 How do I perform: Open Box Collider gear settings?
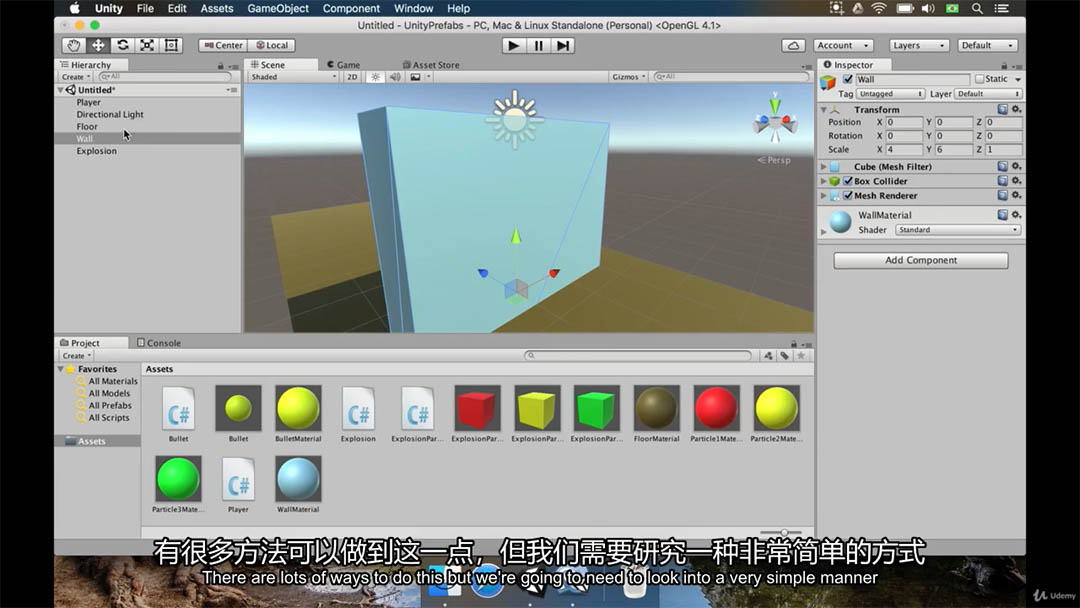click(1016, 181)
